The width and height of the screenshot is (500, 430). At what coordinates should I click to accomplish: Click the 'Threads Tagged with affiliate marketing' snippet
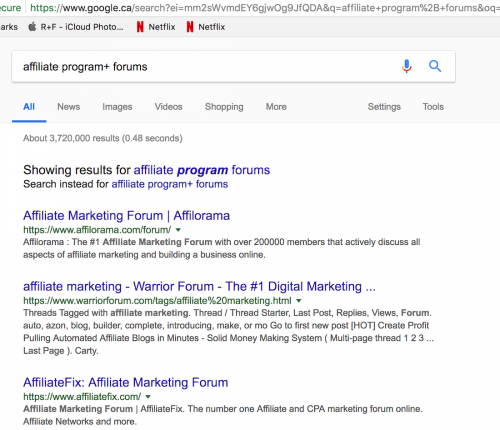[x=228, y=332]
